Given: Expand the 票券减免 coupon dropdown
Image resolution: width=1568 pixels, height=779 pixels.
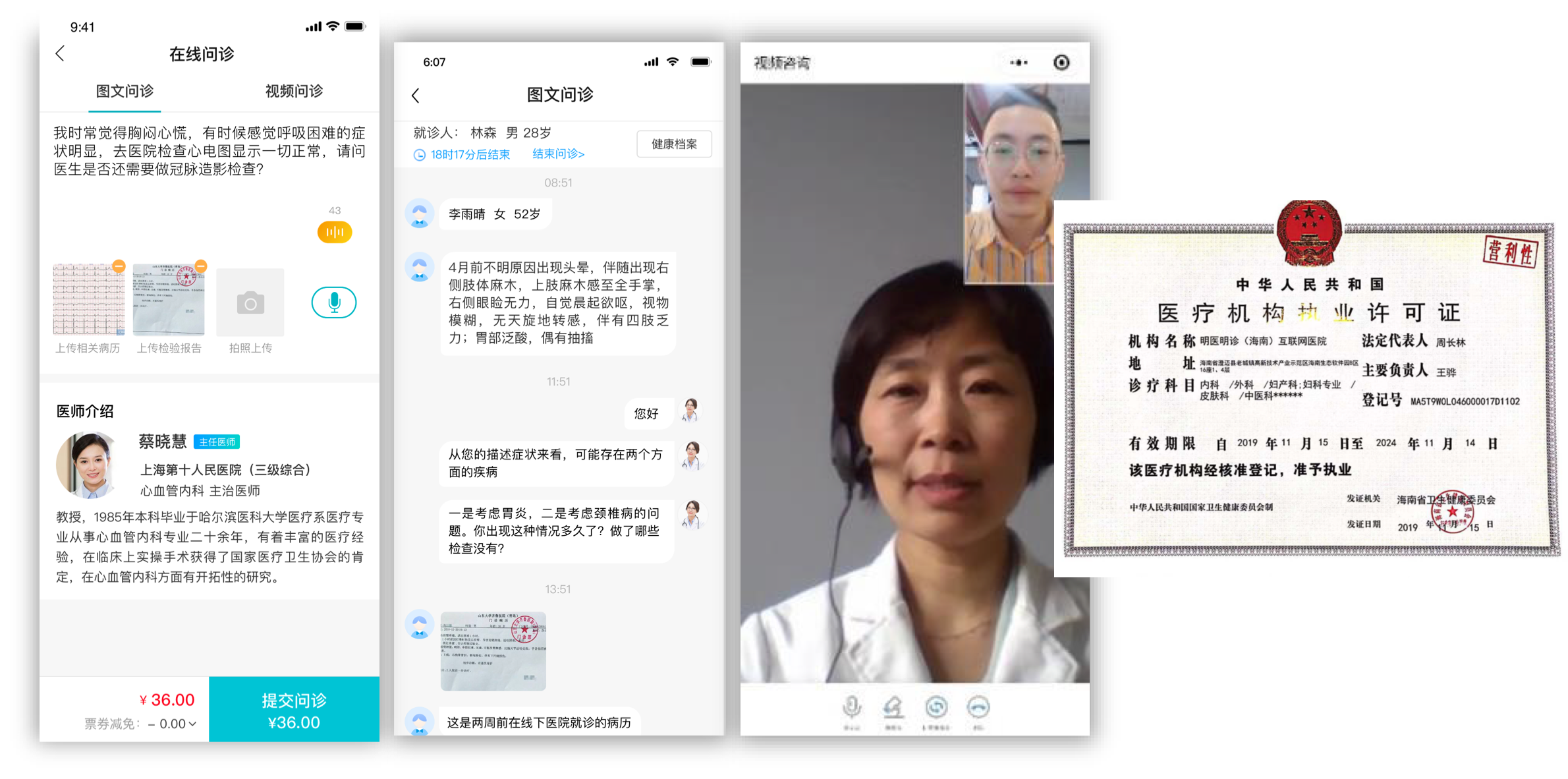Looking at the screenshot, I should tap(192, 724).
